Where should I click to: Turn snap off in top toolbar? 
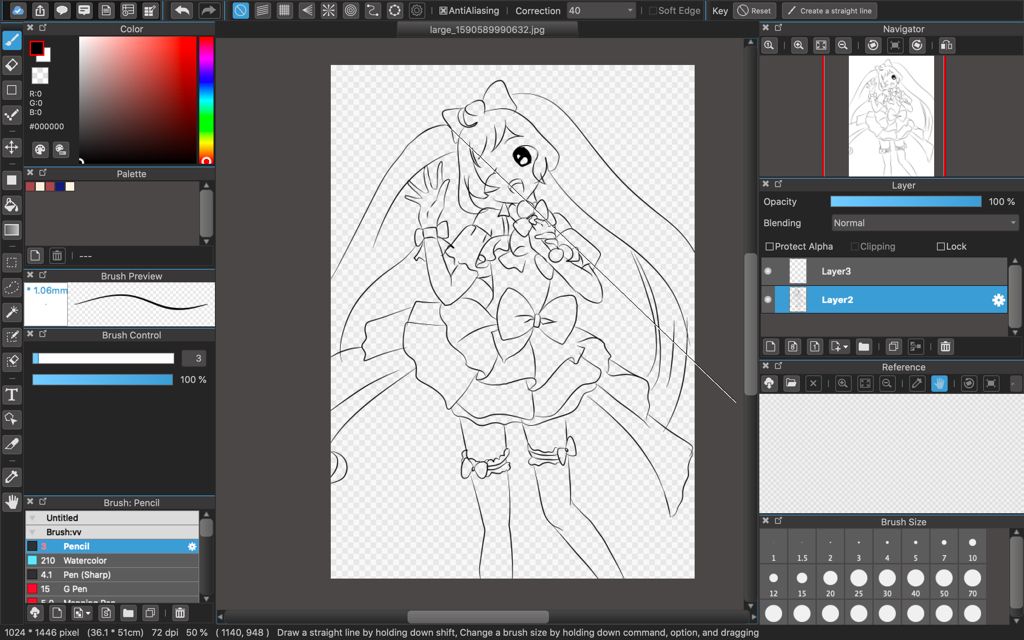[240, 10]
